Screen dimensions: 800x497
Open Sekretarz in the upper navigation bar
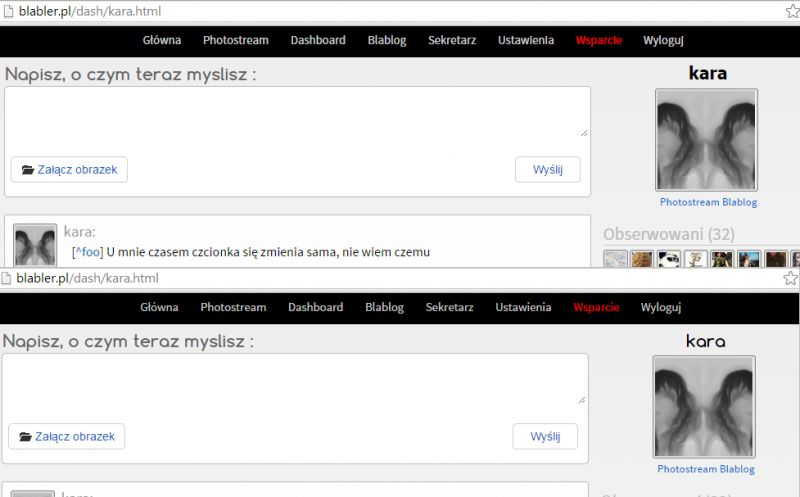tap(452, 40)
